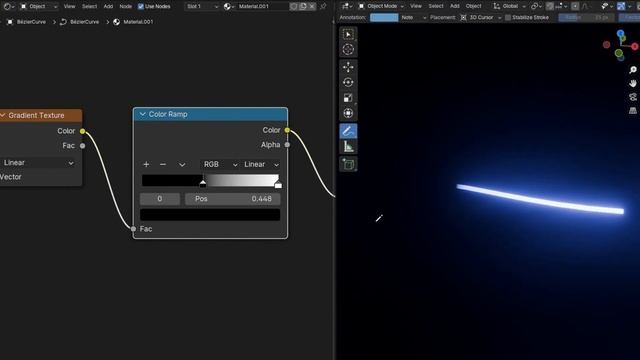Choose the Move tool

[x=348, y=67]
